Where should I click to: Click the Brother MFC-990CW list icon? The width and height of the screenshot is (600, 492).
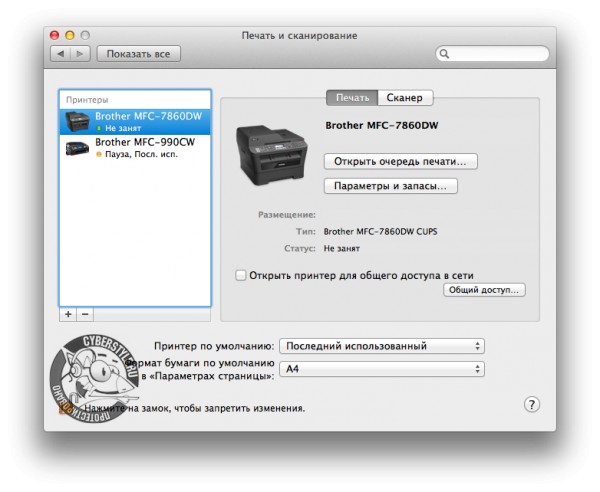coord(78,148)
